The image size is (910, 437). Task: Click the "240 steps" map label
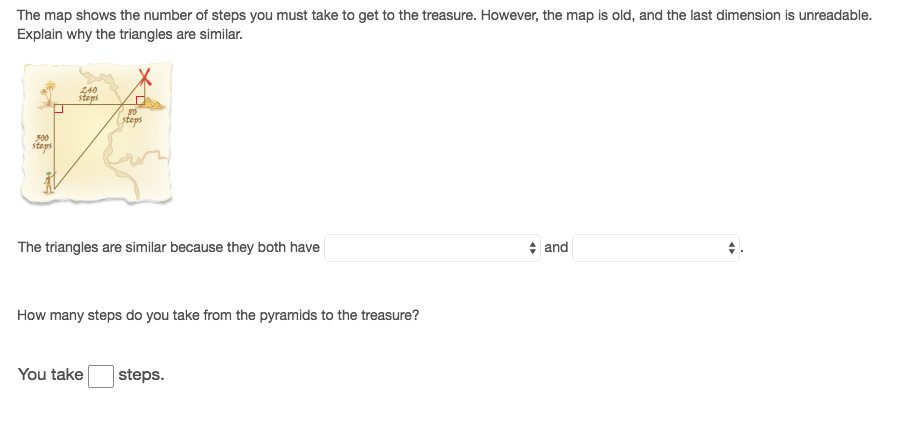coord(88,92)
